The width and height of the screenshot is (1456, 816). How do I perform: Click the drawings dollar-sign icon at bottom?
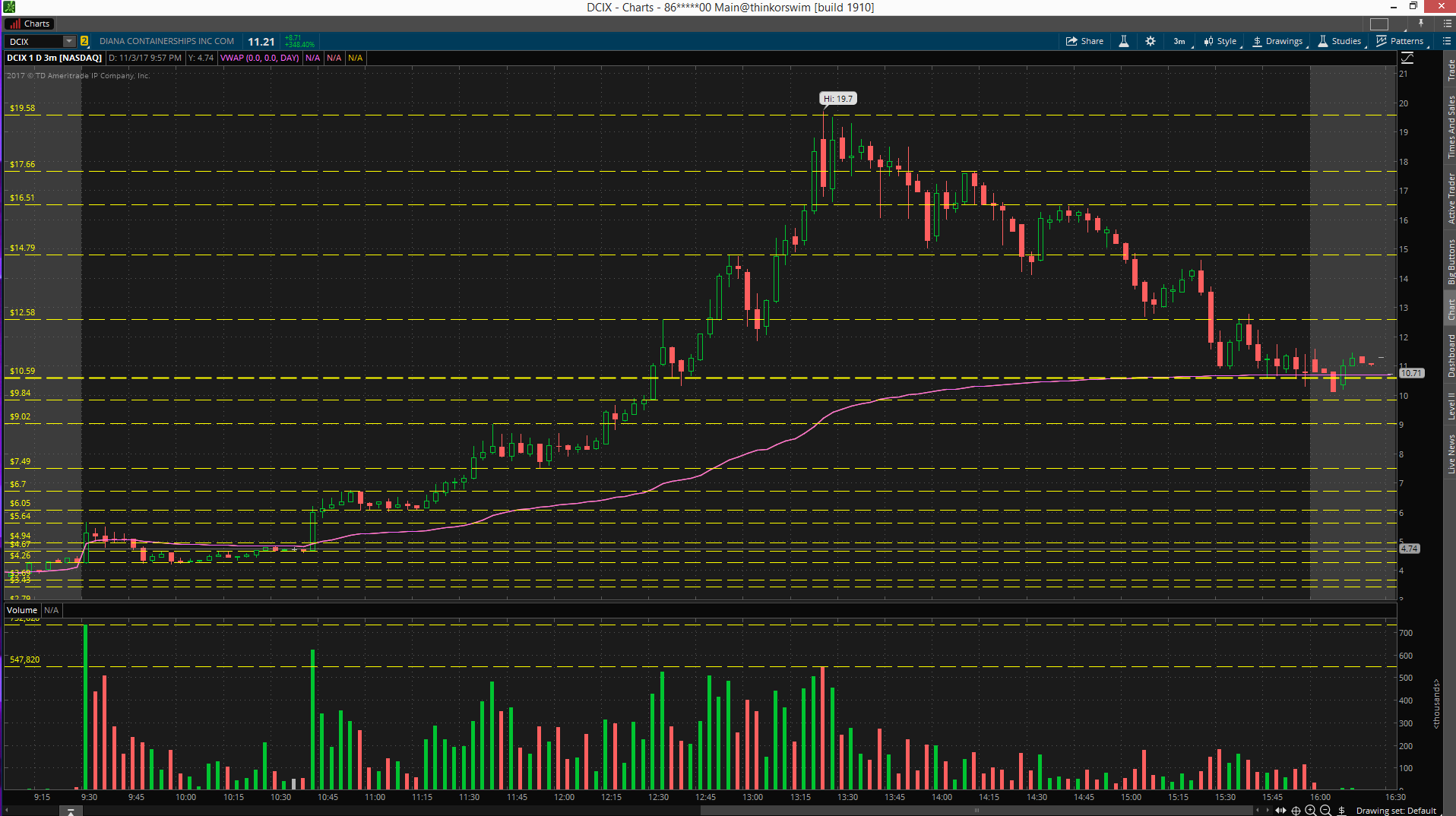[x=1342, y=810]
